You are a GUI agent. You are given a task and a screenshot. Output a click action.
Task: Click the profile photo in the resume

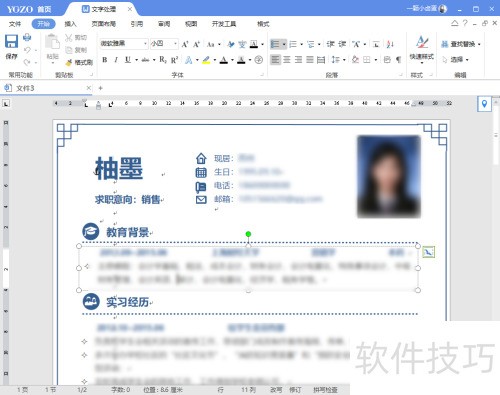tap(389, 176)
